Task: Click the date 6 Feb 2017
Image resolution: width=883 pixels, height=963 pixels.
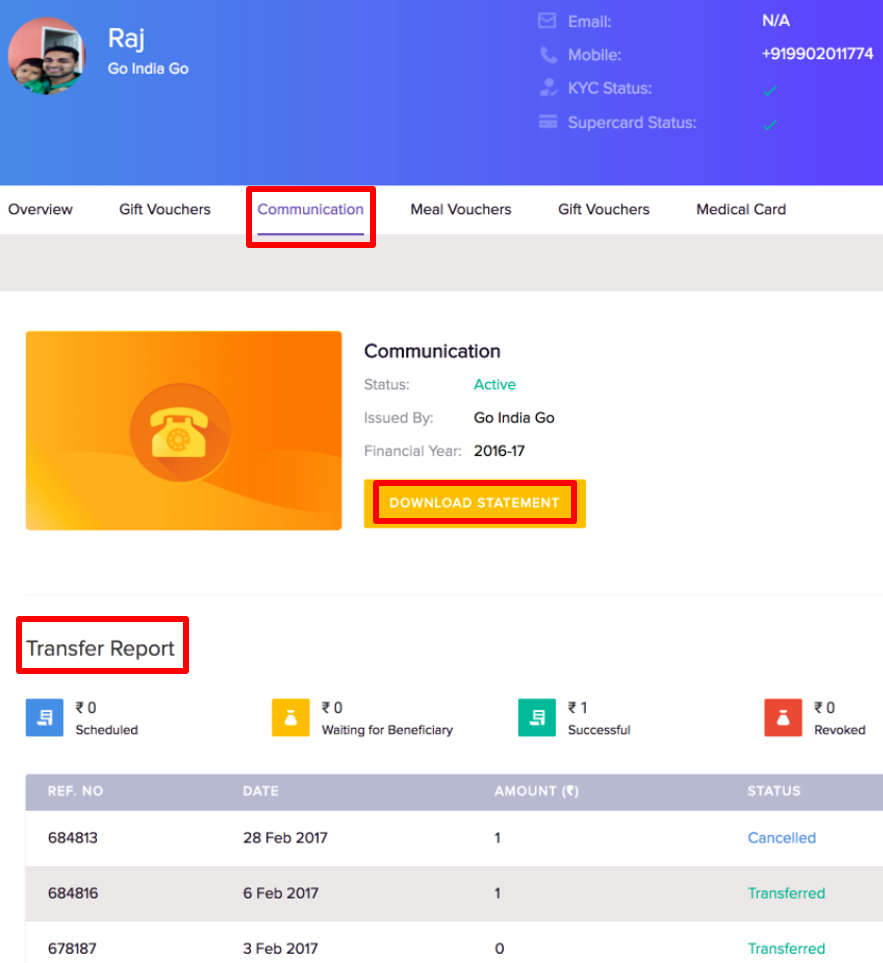Action: (x=281, y=893)
